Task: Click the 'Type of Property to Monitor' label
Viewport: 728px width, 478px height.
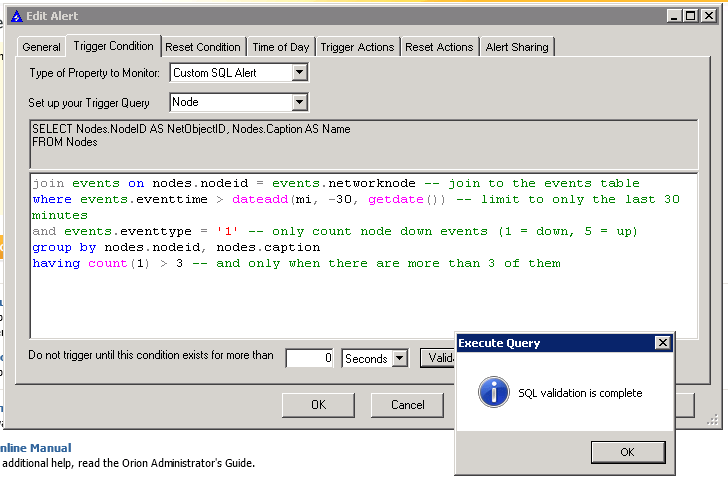Action: [x=94, y=73]
